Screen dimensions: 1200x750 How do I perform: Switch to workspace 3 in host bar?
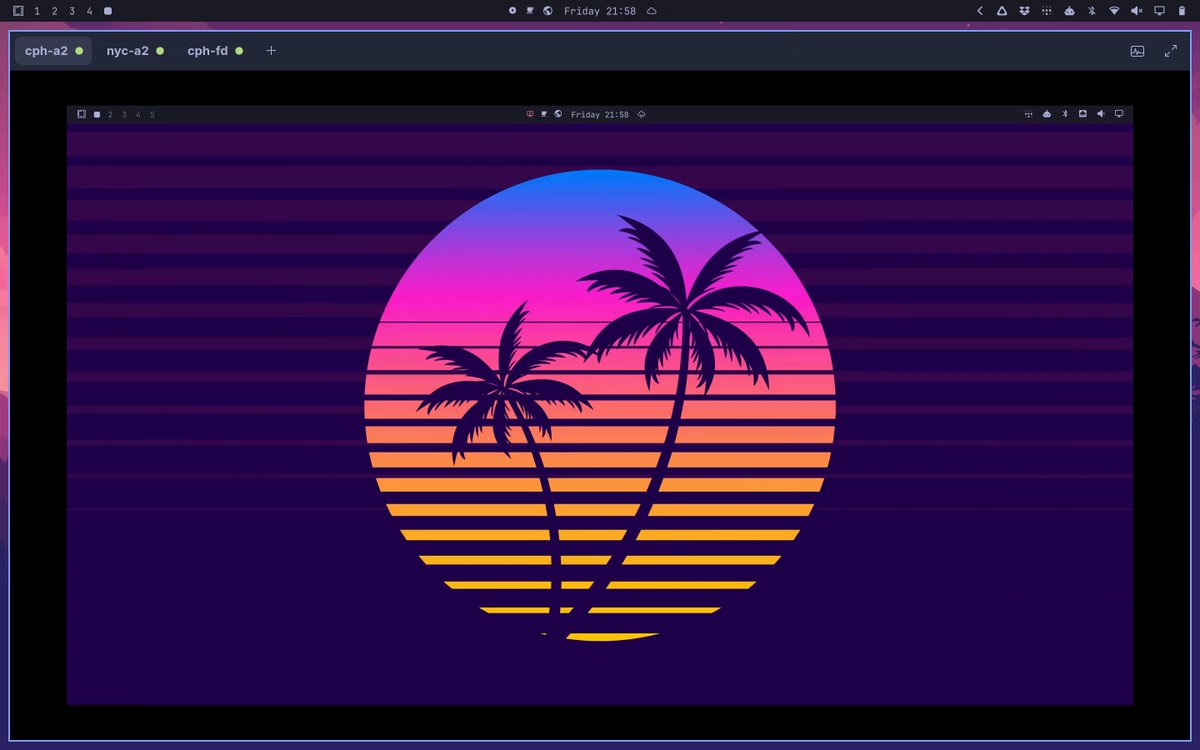pos(72,11)
